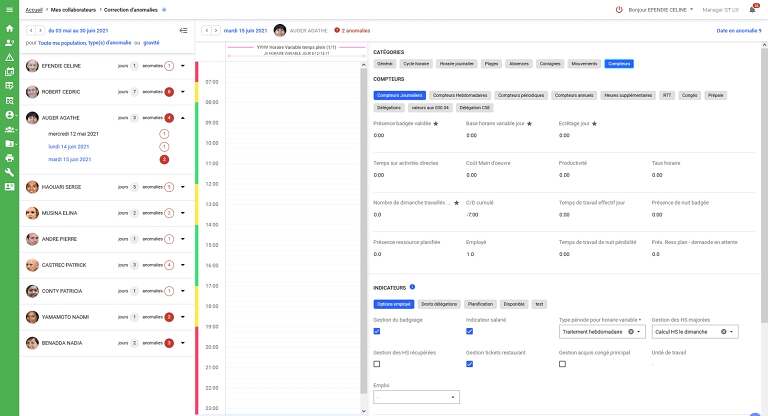Open the hamburger menu in the sidebar

coord(9,9)
